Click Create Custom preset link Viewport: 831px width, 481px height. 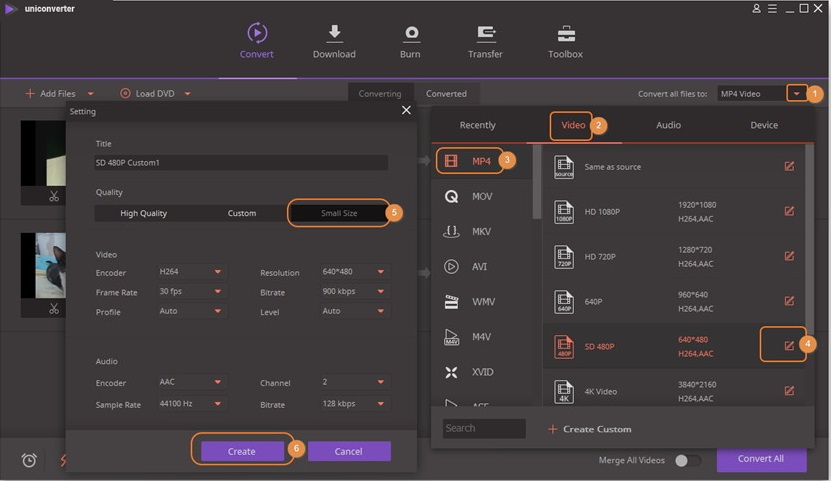[589, 429]
